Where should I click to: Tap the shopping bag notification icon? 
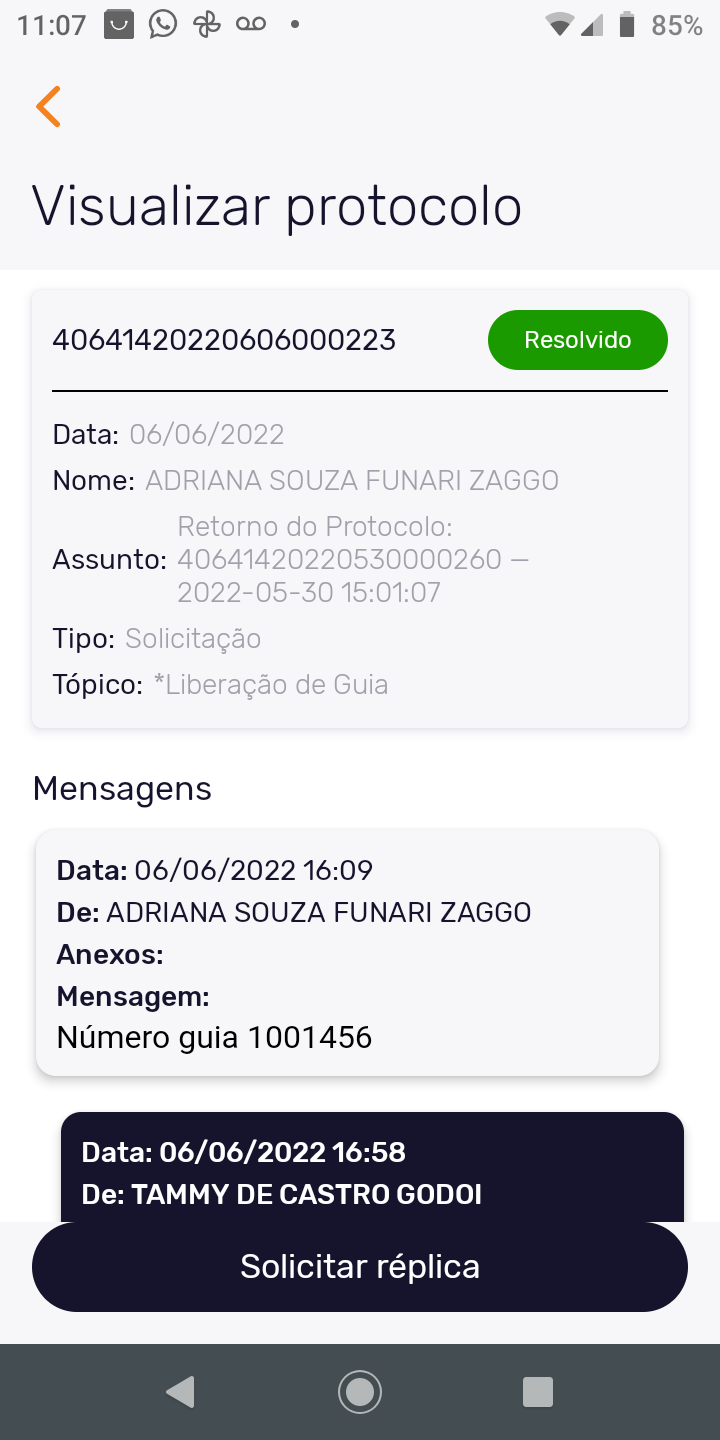click(119, 24)
